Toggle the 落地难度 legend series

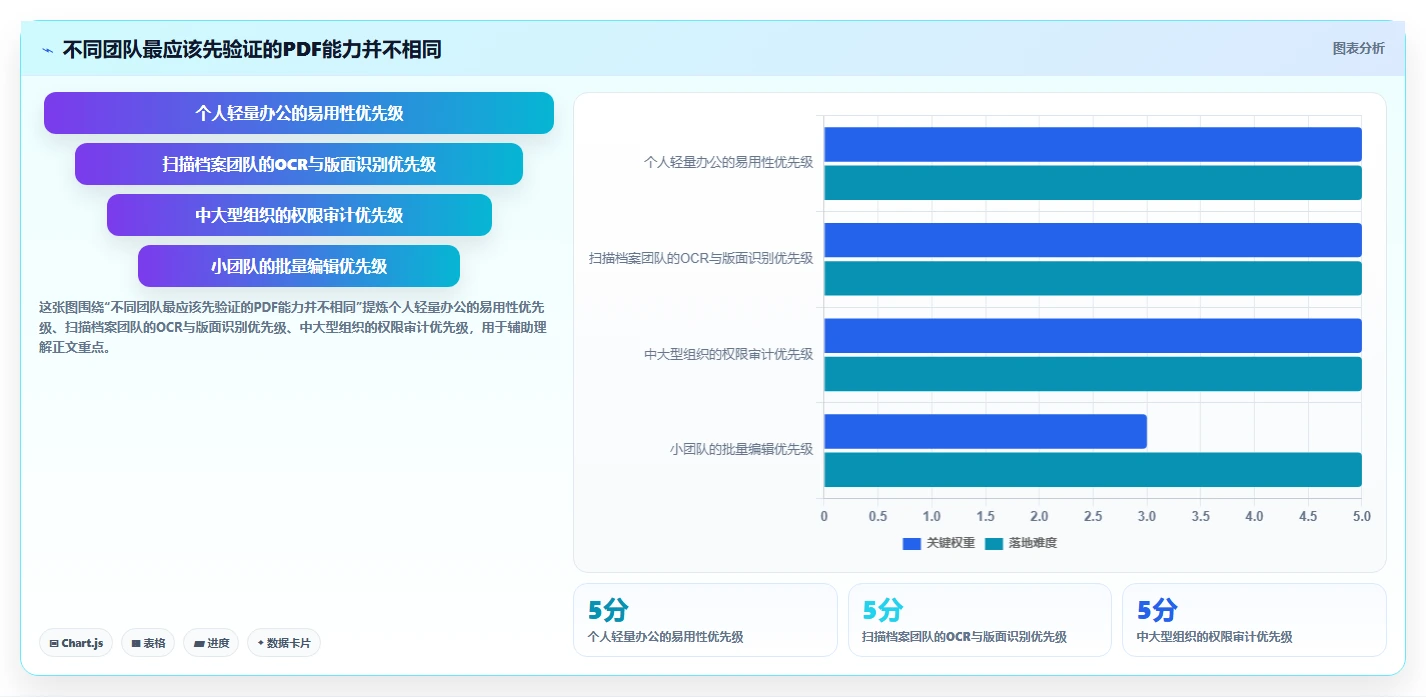(x=1021, y=543)
